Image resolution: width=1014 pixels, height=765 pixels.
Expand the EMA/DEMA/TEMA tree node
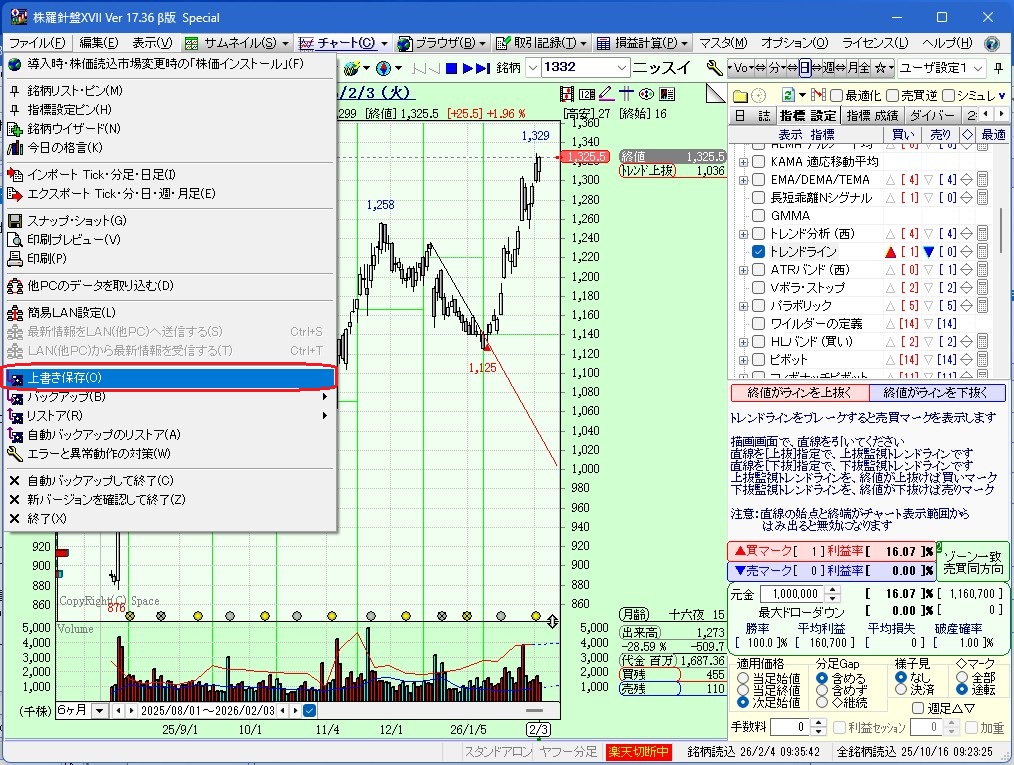(743, 179)
